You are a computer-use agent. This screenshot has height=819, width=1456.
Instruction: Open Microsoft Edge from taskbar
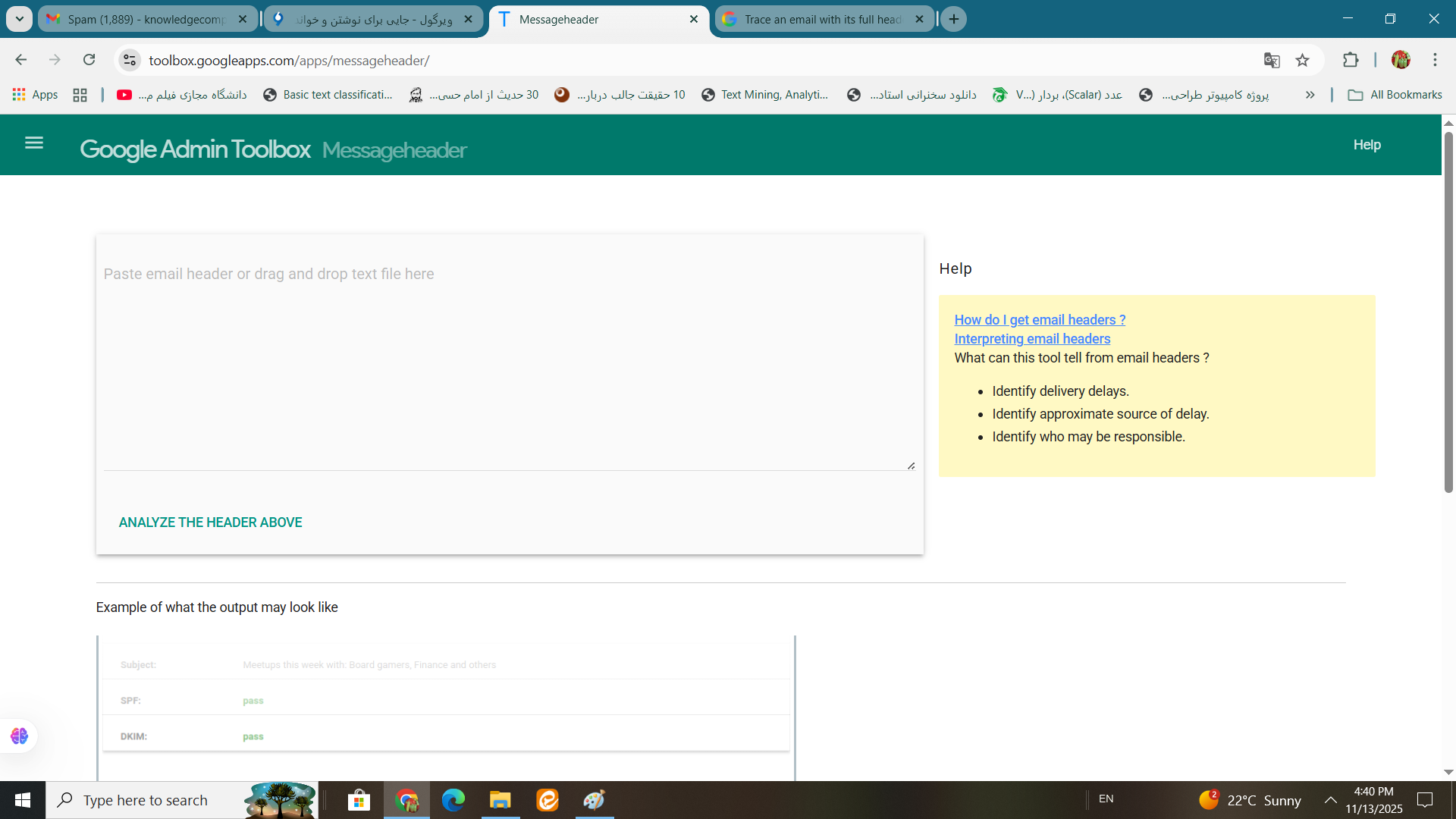[453, 800]
